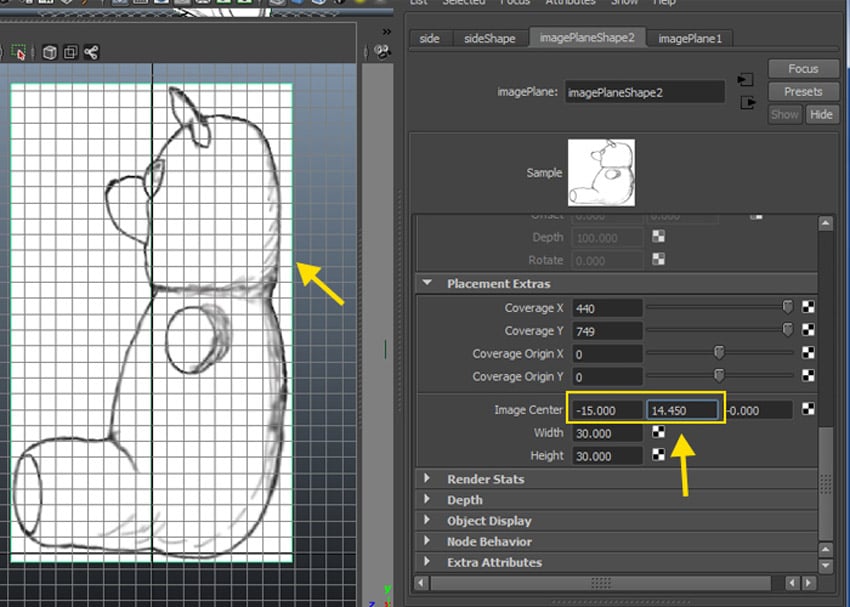Click the map button beside Coverage X

pyautogui.click(x=808, y=308)
